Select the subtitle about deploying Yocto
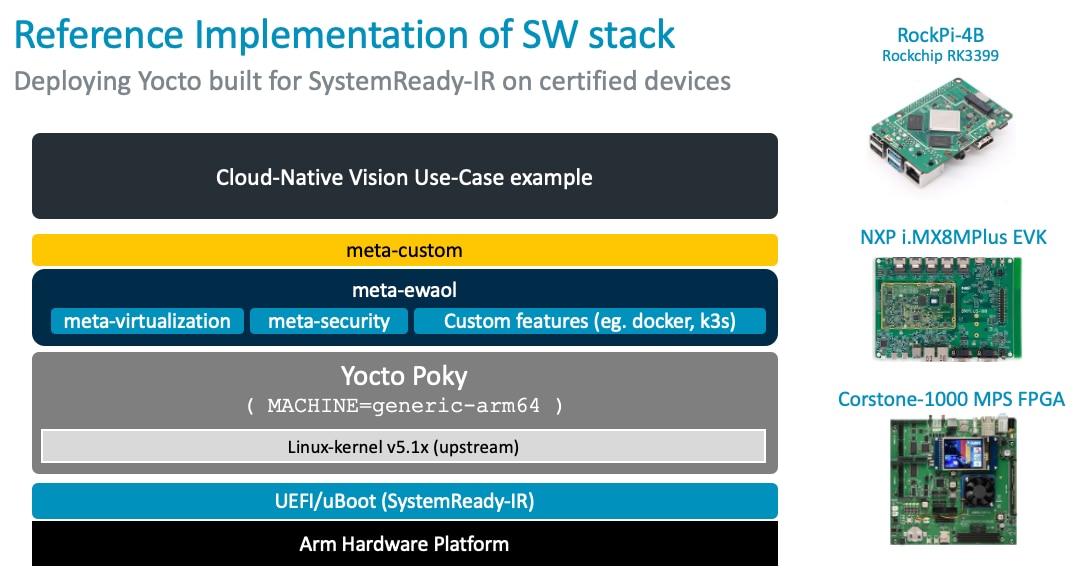1075x574 pixels. click(372, 80)
